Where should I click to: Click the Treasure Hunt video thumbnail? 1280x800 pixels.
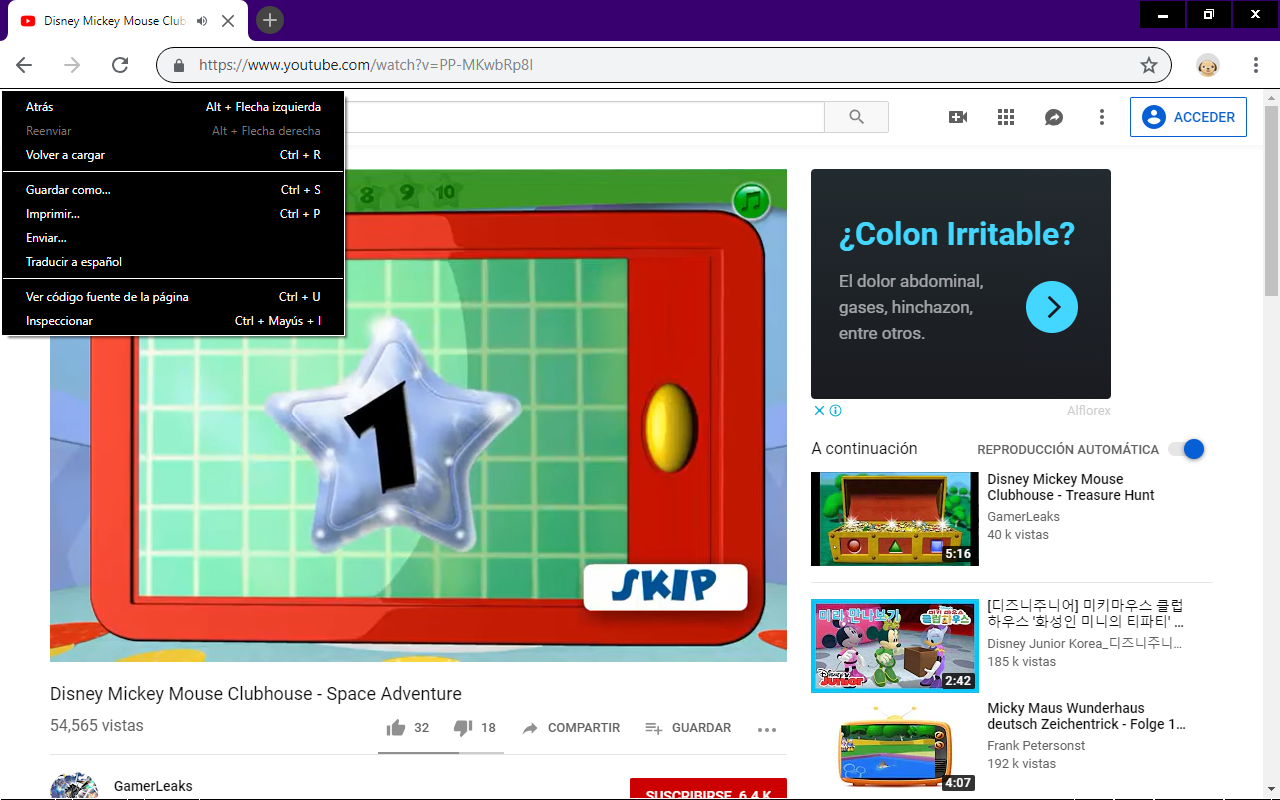coord(895,519)
